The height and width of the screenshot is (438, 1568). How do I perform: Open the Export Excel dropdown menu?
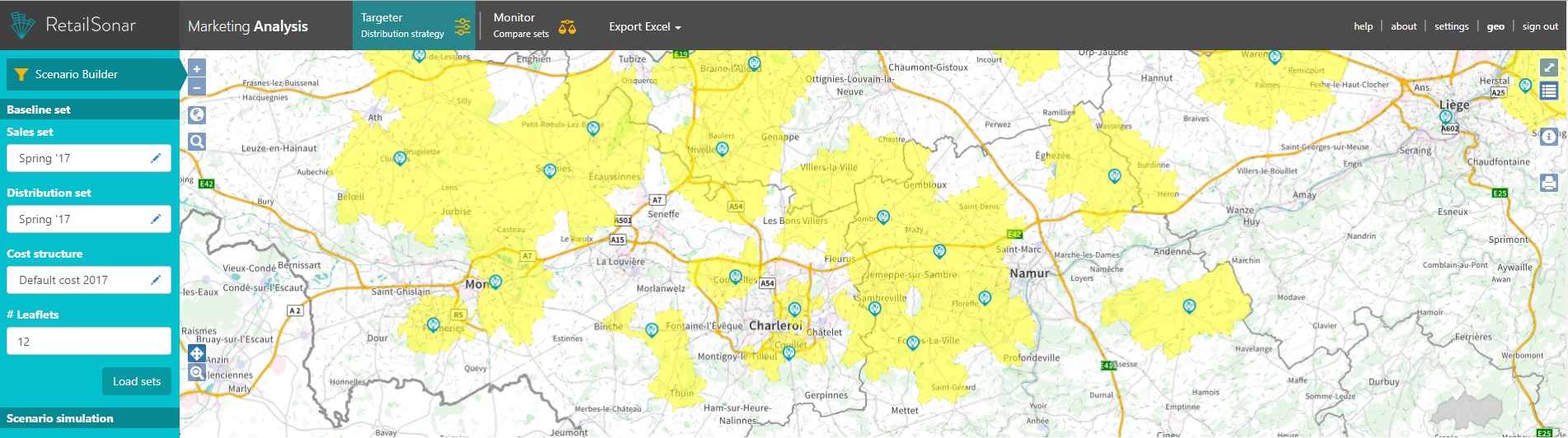[644, 27]
